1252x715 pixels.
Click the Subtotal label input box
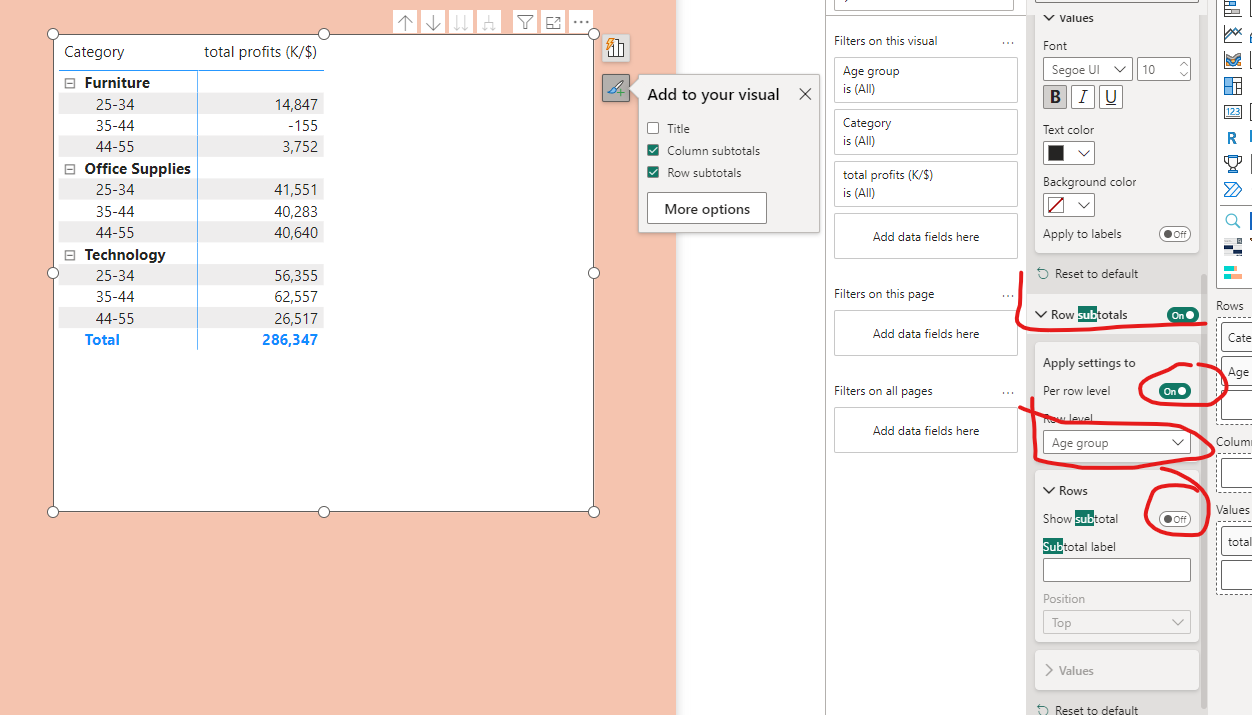tap(1117, 570)
